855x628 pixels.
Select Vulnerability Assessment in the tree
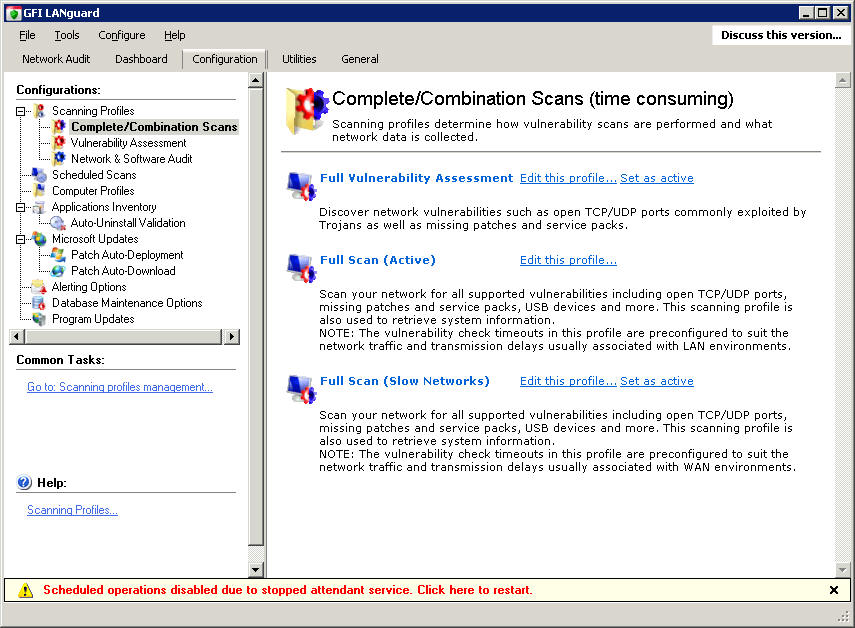coord(129,143)
